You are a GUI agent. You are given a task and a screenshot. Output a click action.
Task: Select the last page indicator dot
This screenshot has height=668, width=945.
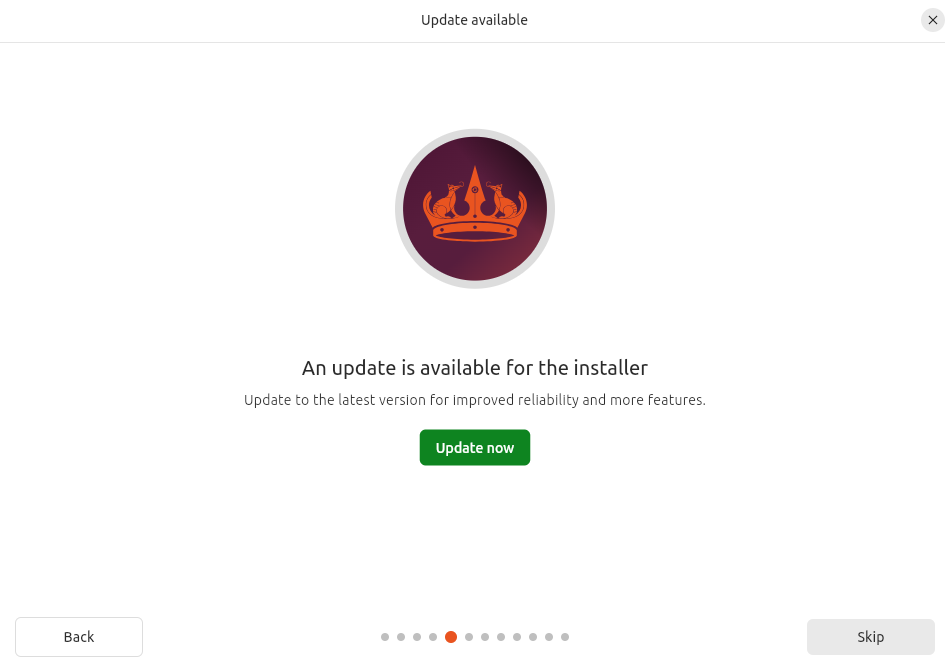pos(565,637)
